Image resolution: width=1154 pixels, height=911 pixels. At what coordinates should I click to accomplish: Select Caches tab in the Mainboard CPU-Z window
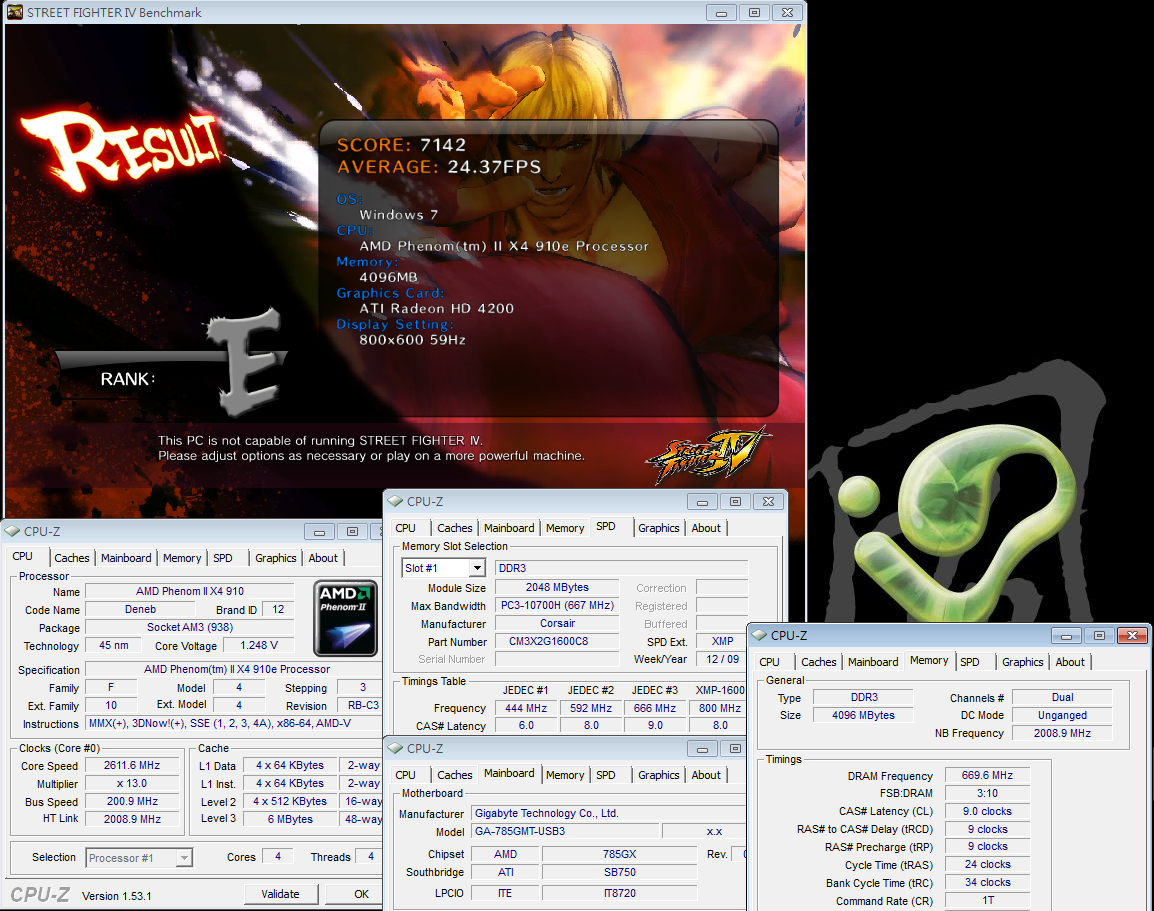[x=455, y=775]
